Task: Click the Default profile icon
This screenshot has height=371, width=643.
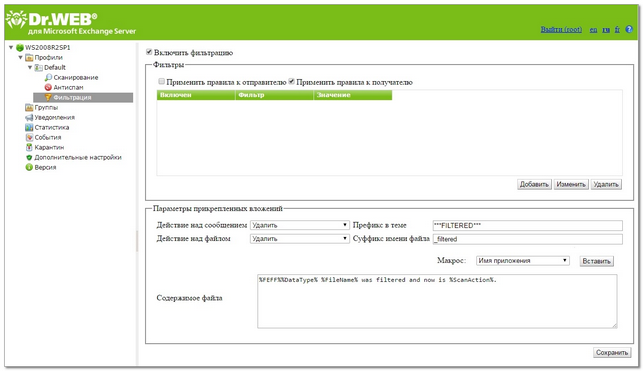Action: [x=39, y=67]
